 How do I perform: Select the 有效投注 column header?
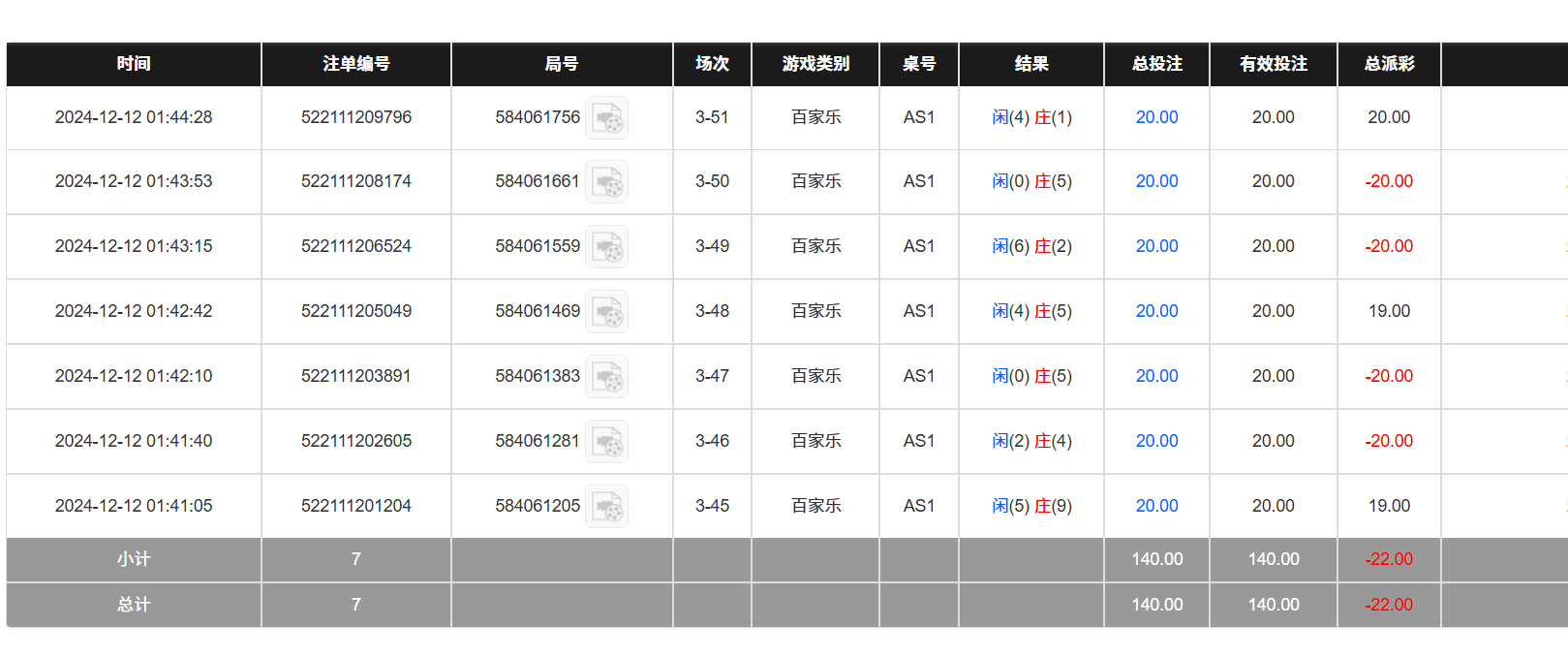(1273, 64)
